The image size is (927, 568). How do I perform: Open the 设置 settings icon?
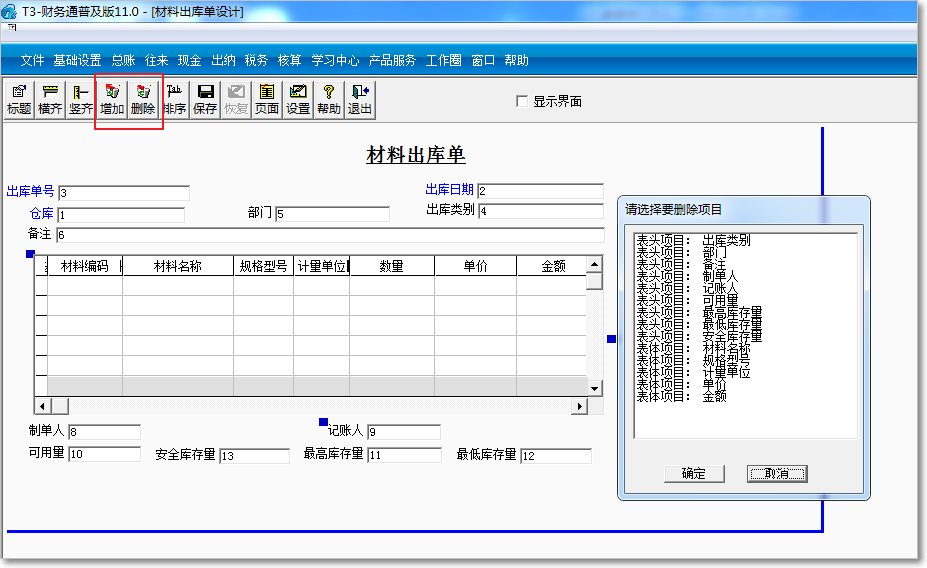[298, 99]
